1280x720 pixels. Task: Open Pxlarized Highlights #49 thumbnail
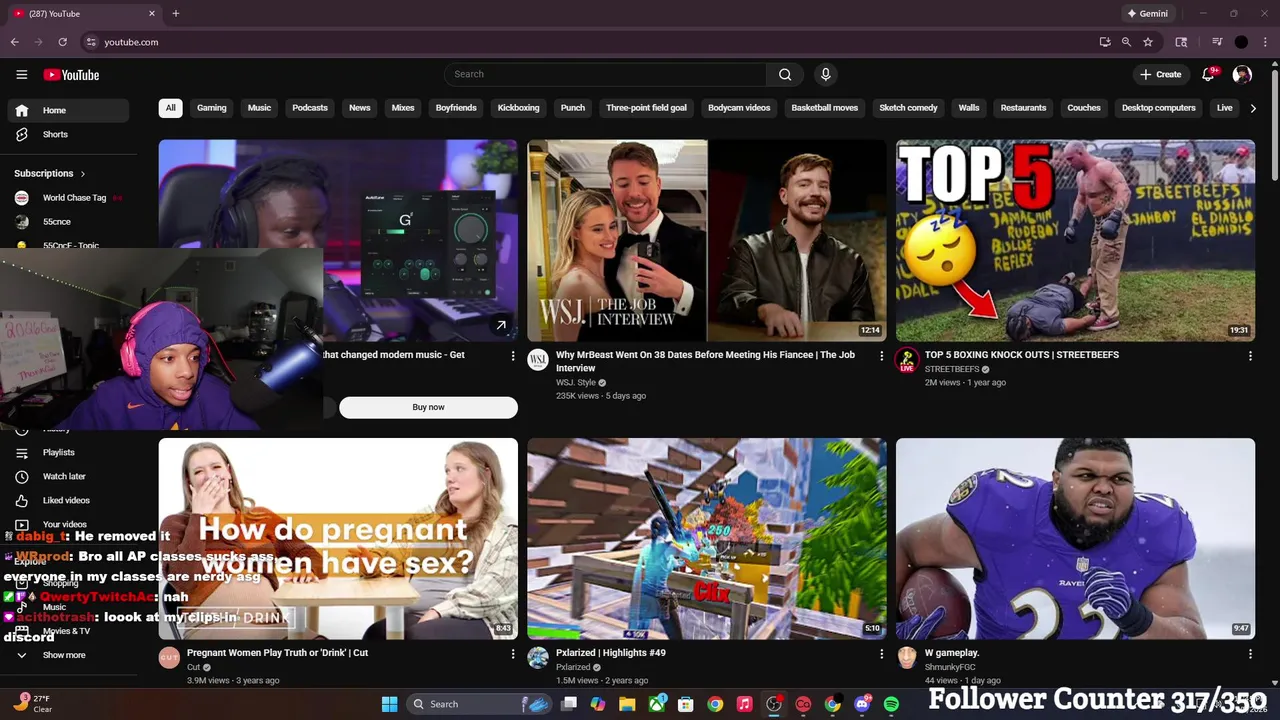coord(707,539)
